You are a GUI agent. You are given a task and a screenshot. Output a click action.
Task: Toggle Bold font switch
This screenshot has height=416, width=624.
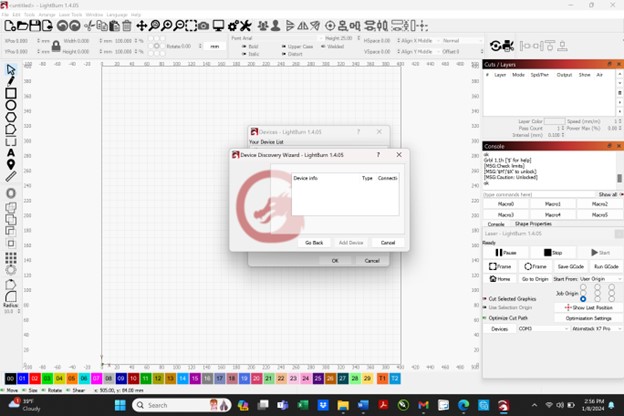click(x=244, y=47)
